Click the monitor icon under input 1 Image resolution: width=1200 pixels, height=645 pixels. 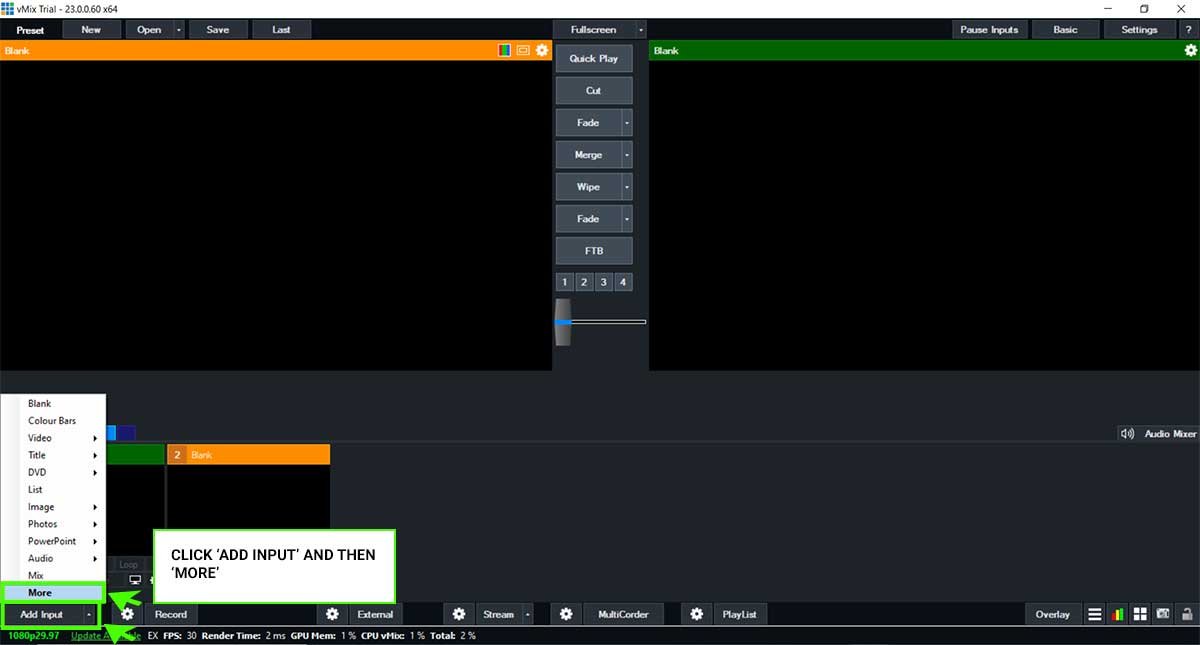tap(135, 580)
